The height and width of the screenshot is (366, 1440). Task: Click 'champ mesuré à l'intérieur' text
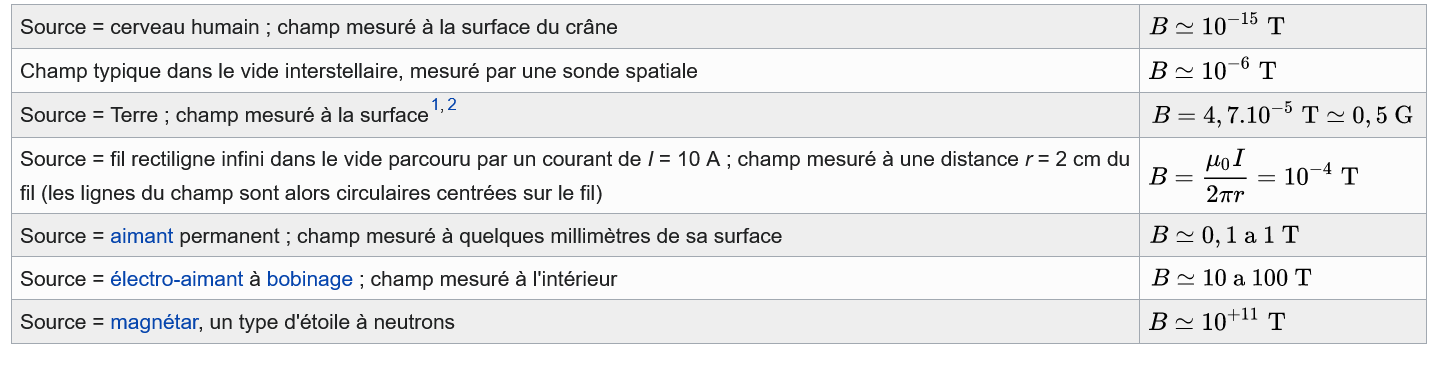494,280
